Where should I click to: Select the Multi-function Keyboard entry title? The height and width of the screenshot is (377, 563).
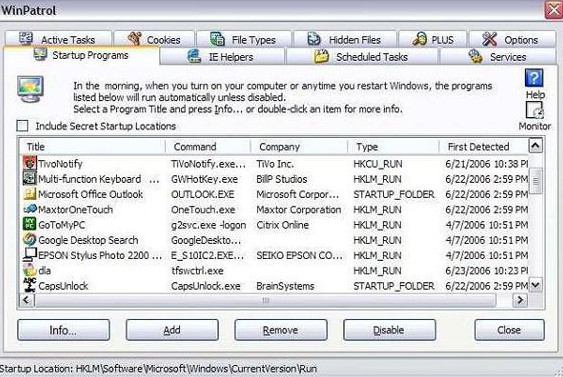tap(98, 179)
